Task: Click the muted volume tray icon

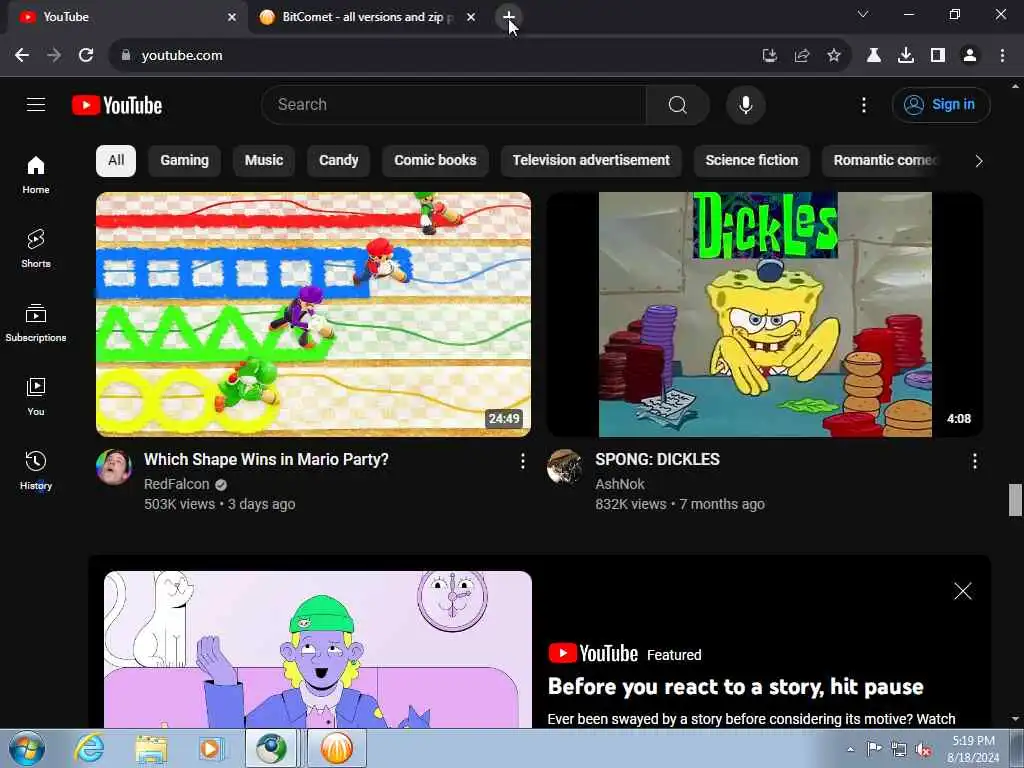Action: [x=923, y=749]
